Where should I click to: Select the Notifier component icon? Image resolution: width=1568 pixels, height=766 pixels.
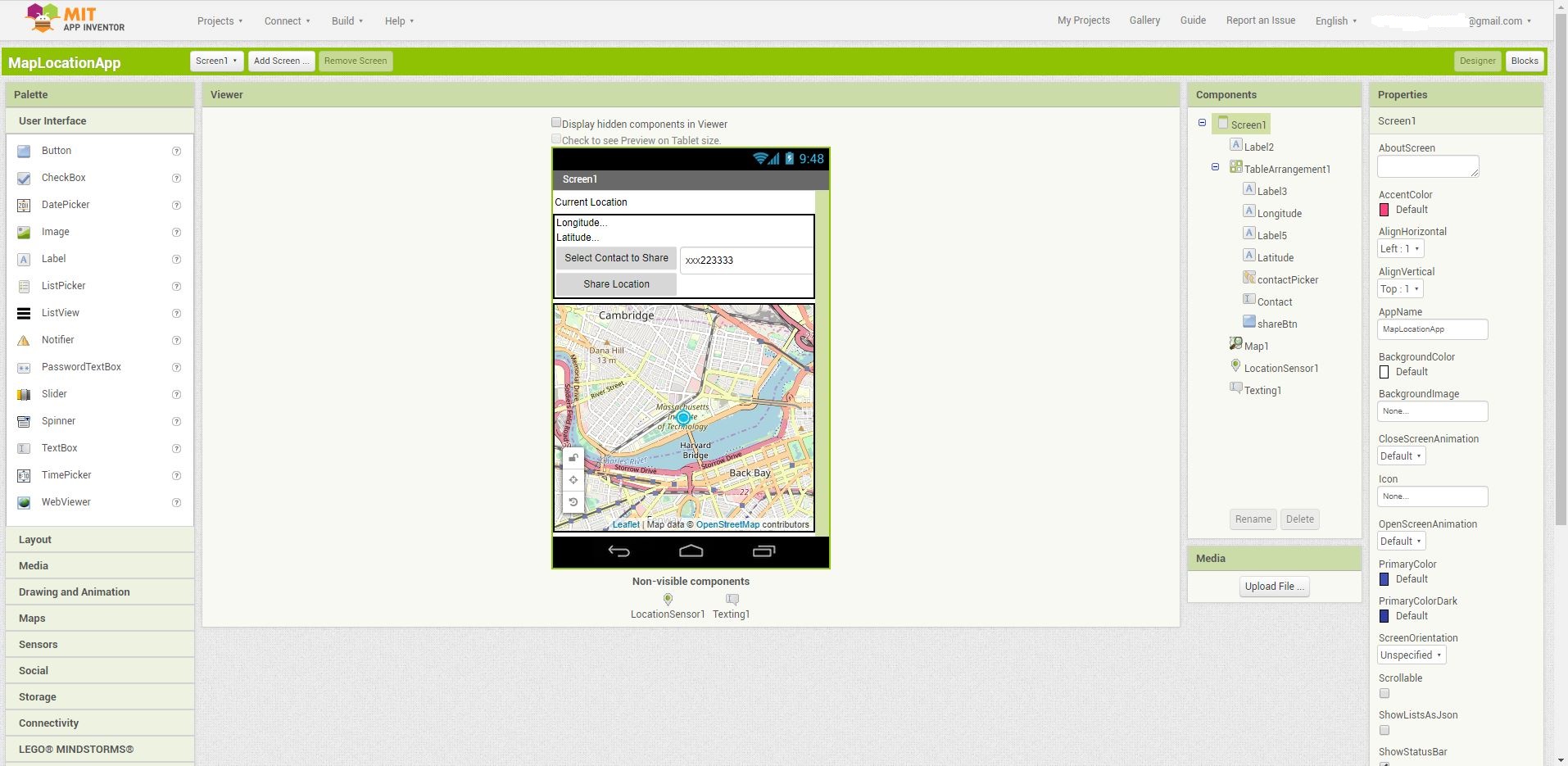pyautogui.click(x=24, y=340)
